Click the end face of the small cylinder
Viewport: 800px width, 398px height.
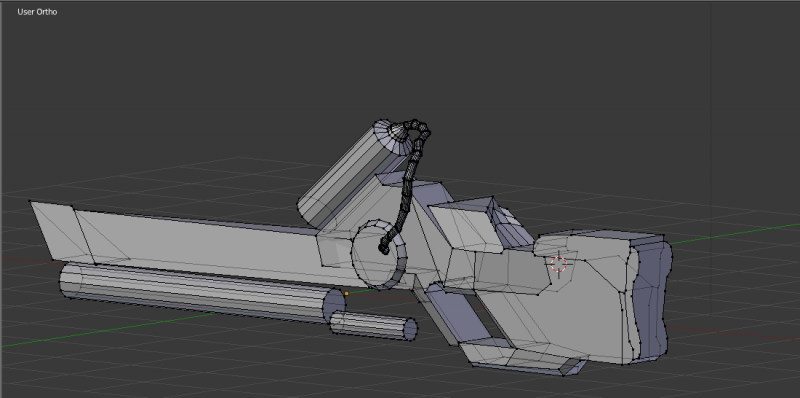[410, 330]
